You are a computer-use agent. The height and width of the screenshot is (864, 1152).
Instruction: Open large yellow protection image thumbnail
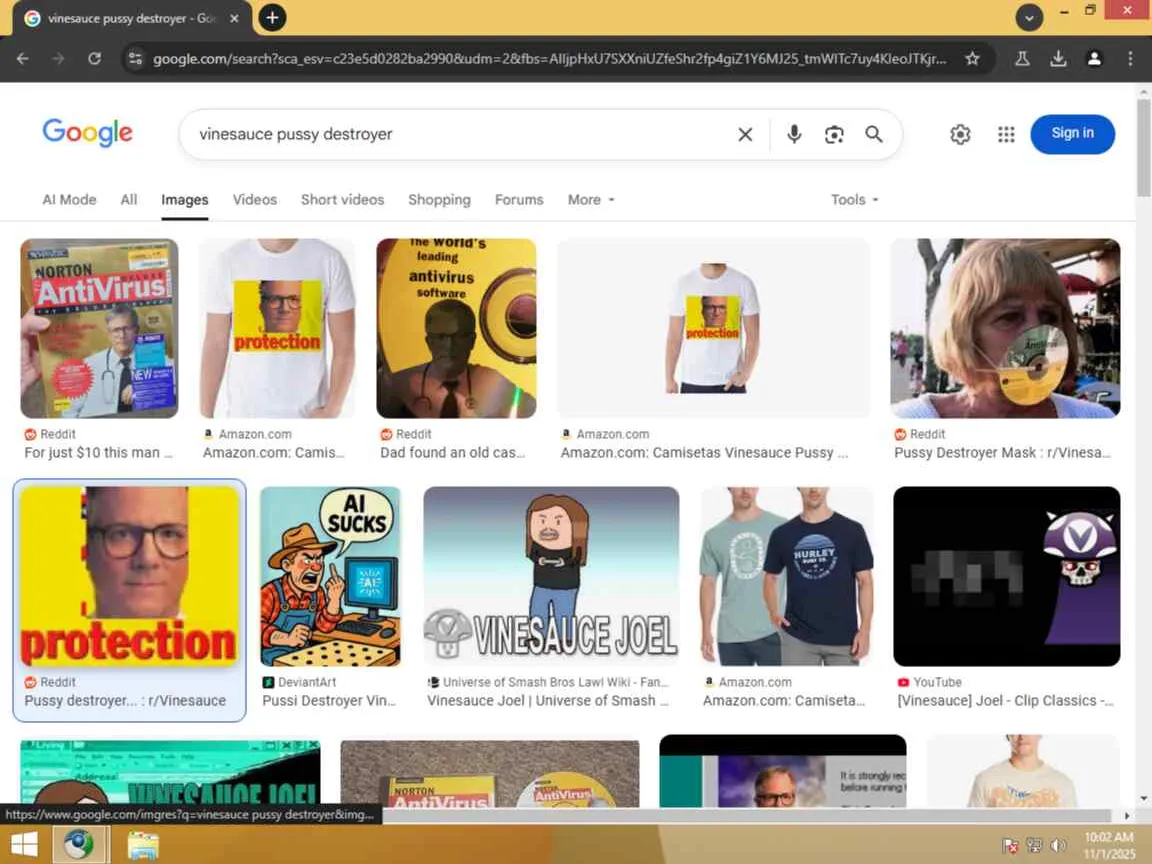tap(129, 576)
